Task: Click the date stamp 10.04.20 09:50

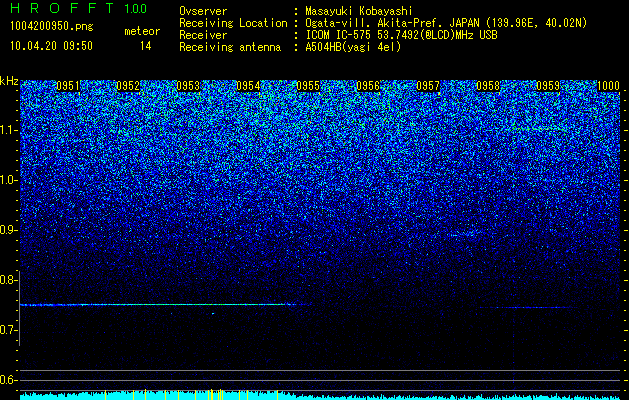Action: pyautogui.click(x=51, y=46)
